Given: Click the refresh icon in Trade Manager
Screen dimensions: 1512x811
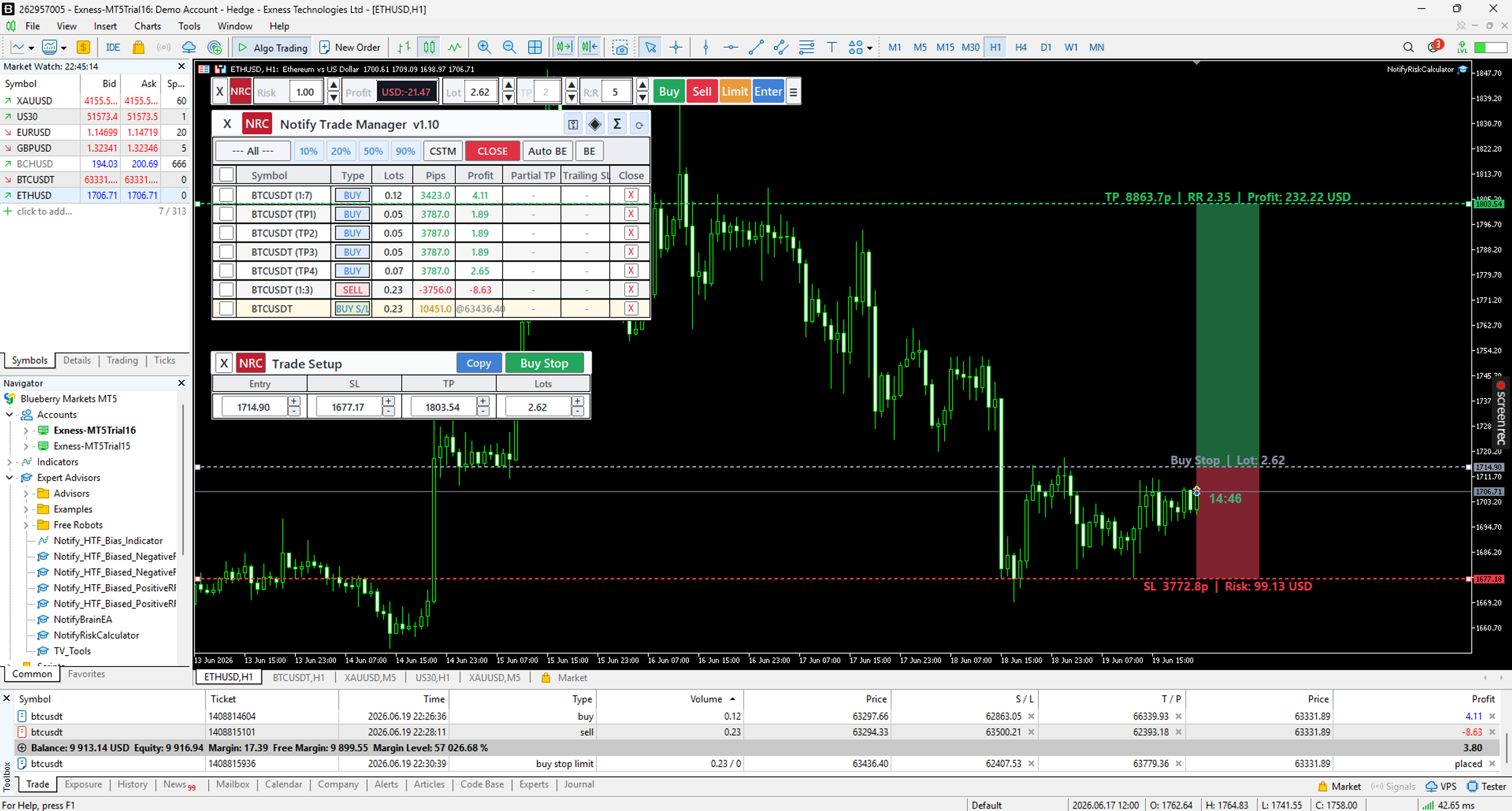Looking at the screenshot, I should click(x=639, y=125).
